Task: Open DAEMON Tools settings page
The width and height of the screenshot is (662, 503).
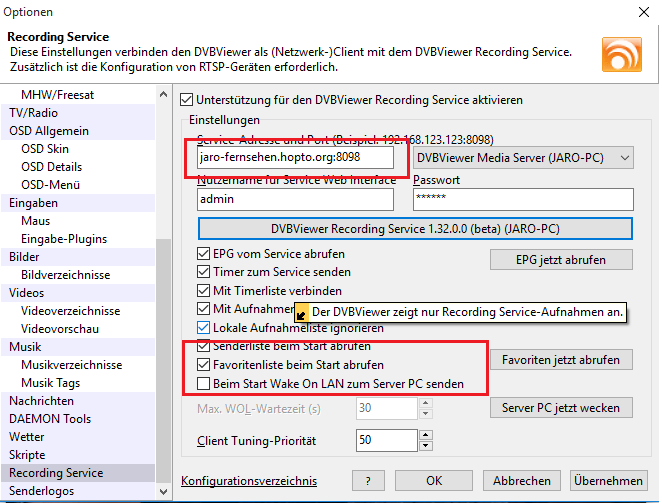Action: 78,419
